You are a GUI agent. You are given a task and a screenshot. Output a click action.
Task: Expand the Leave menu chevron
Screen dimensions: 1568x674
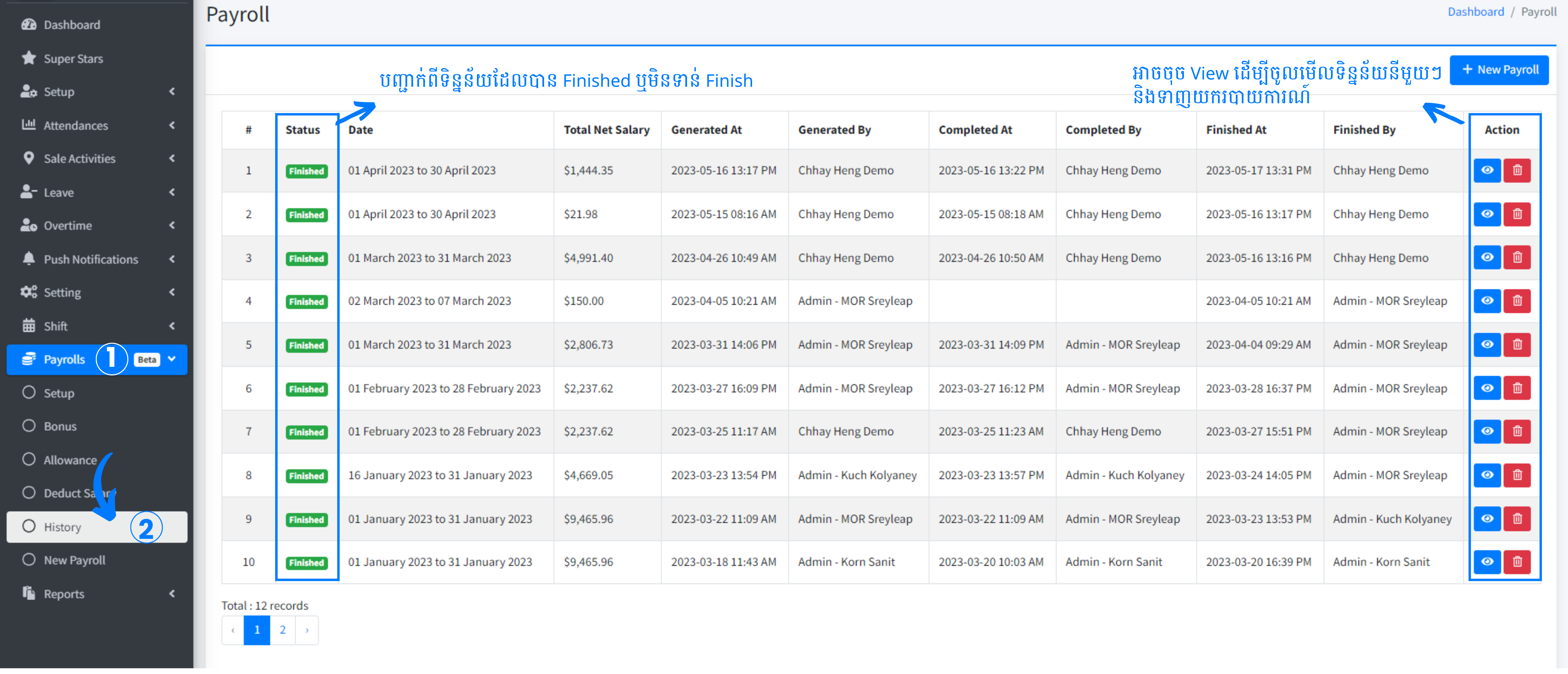click(172, 192)
